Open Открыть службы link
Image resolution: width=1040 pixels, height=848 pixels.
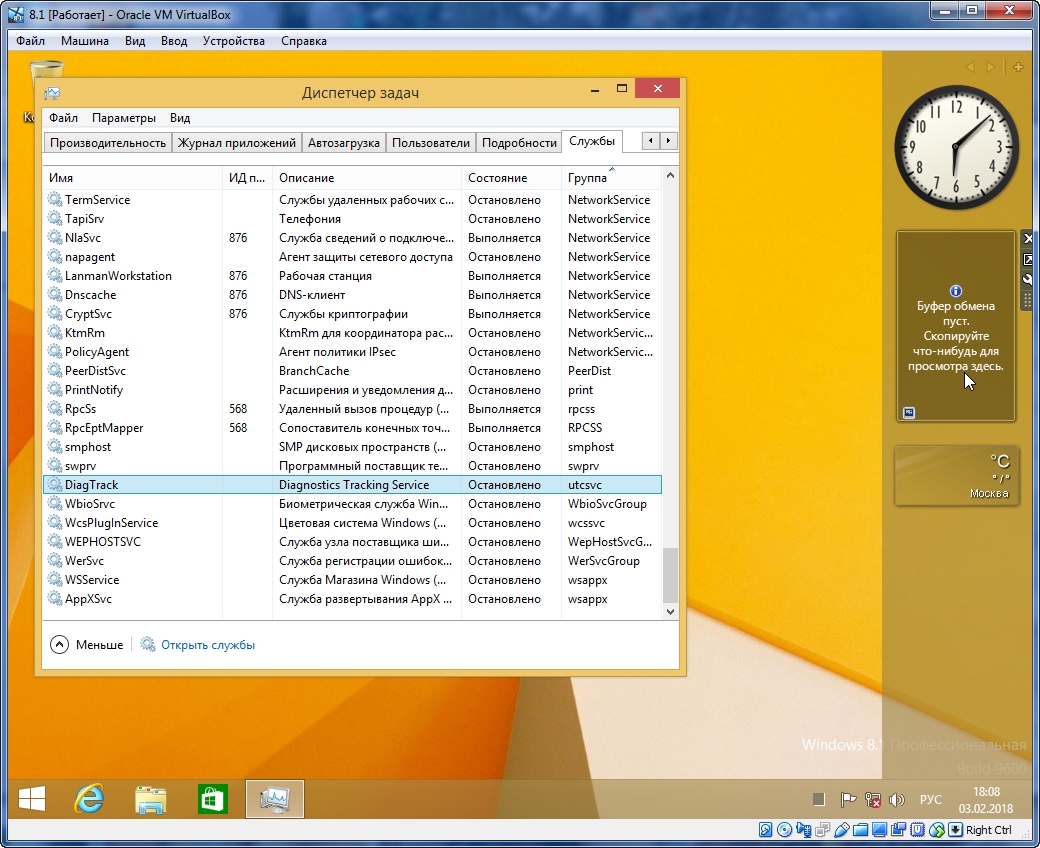pos(198,644)
